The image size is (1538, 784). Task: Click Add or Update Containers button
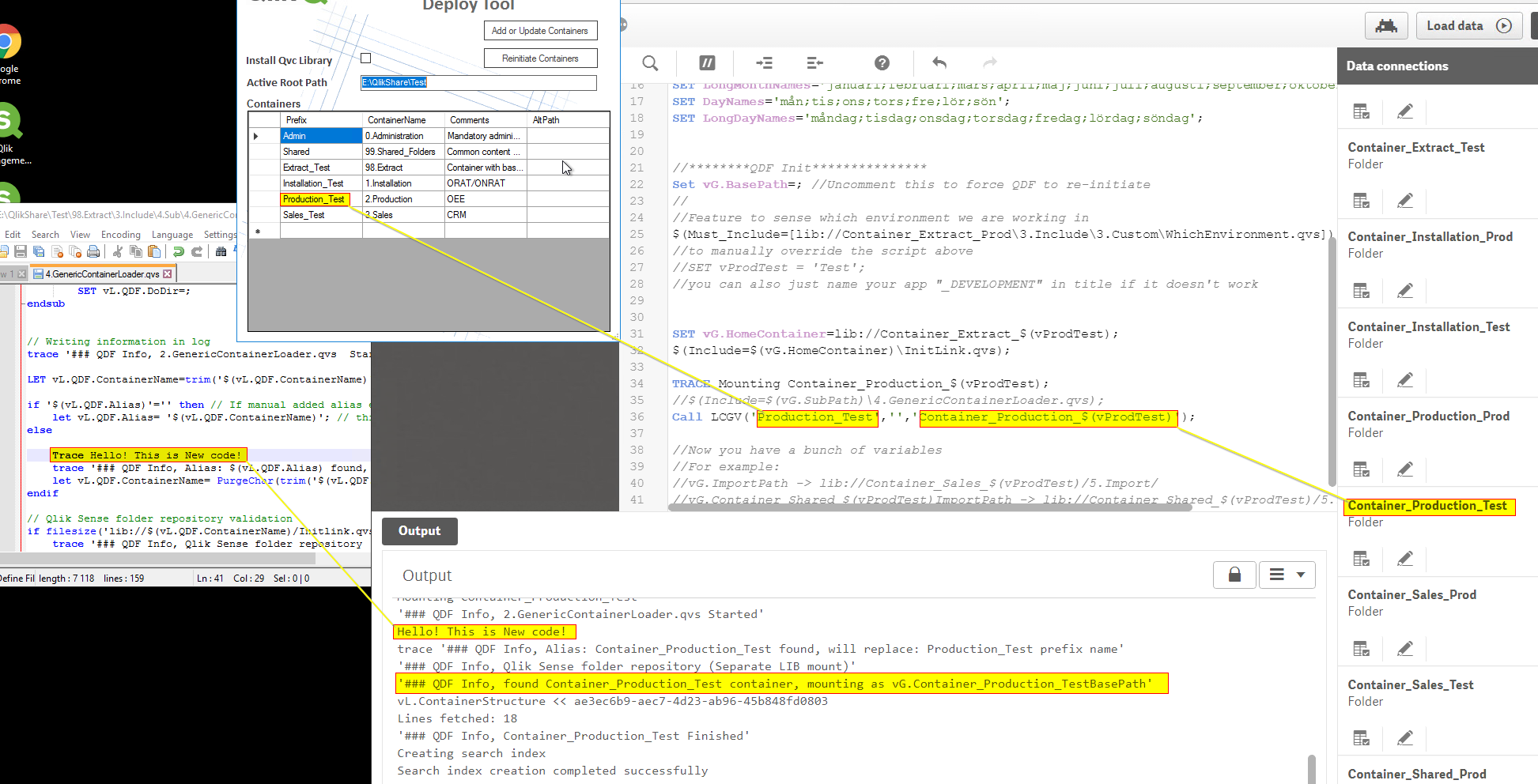(x=540, y=31)
